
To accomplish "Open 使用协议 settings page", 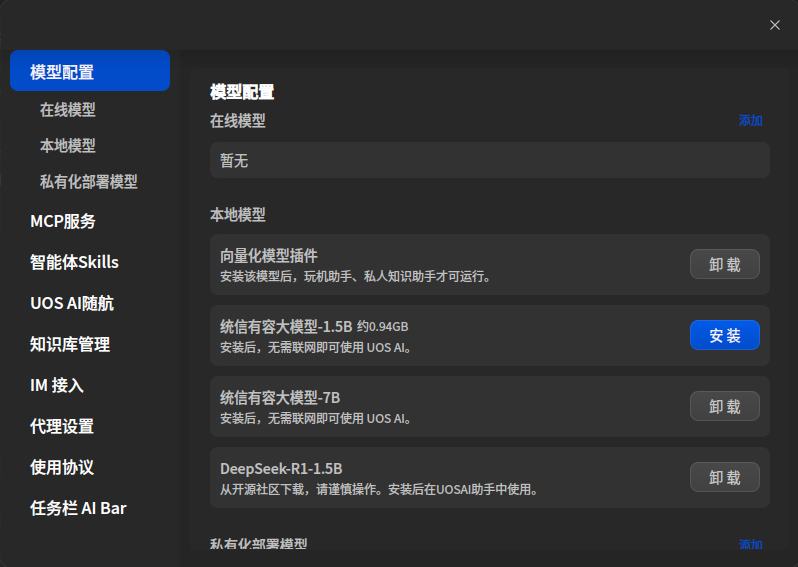I will pyautogui.click(x=62, y=467).
